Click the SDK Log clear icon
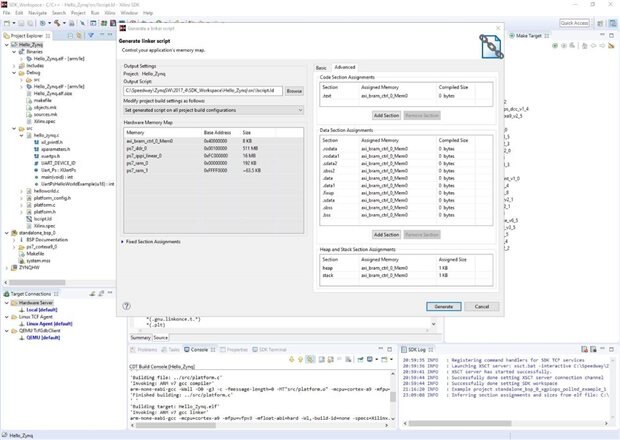Viewport: 620px width, 440px height. tap(584, 349)
